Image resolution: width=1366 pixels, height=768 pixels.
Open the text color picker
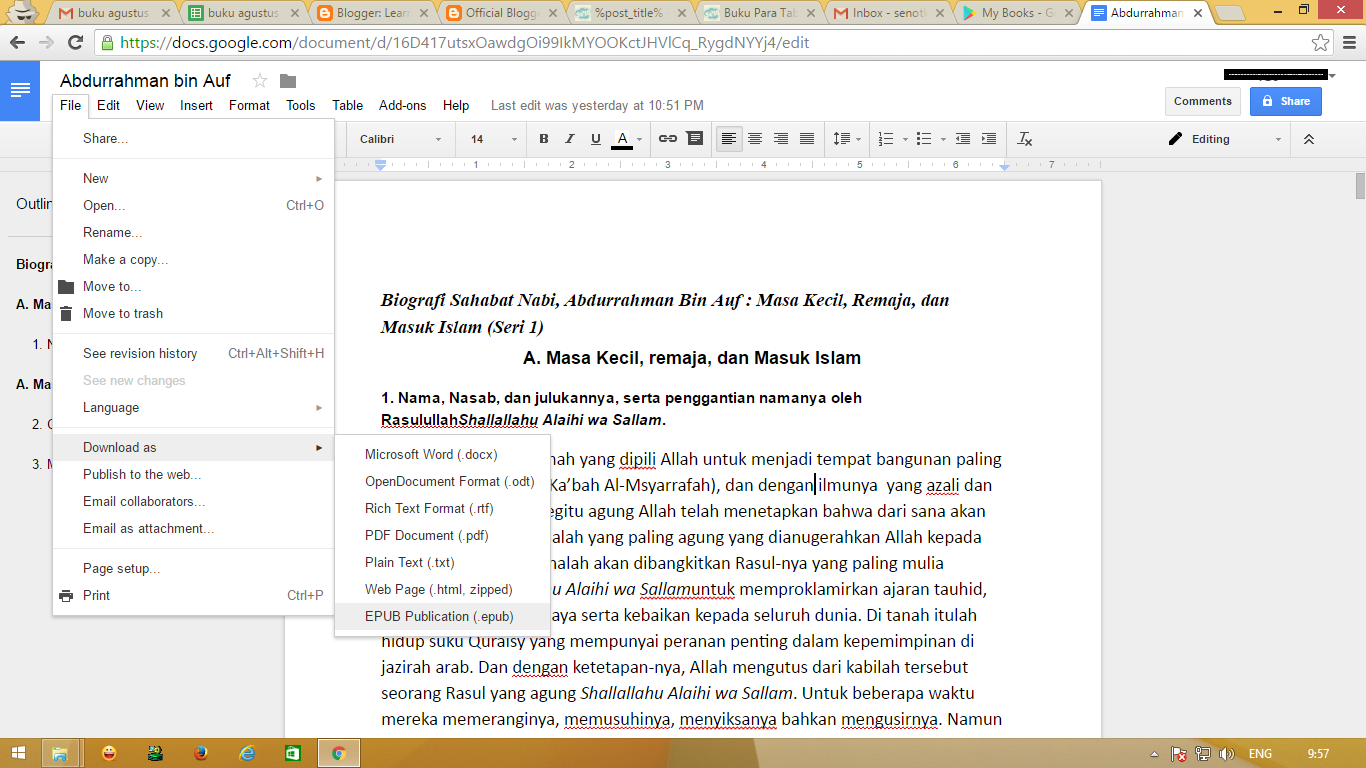click(622, 139)
